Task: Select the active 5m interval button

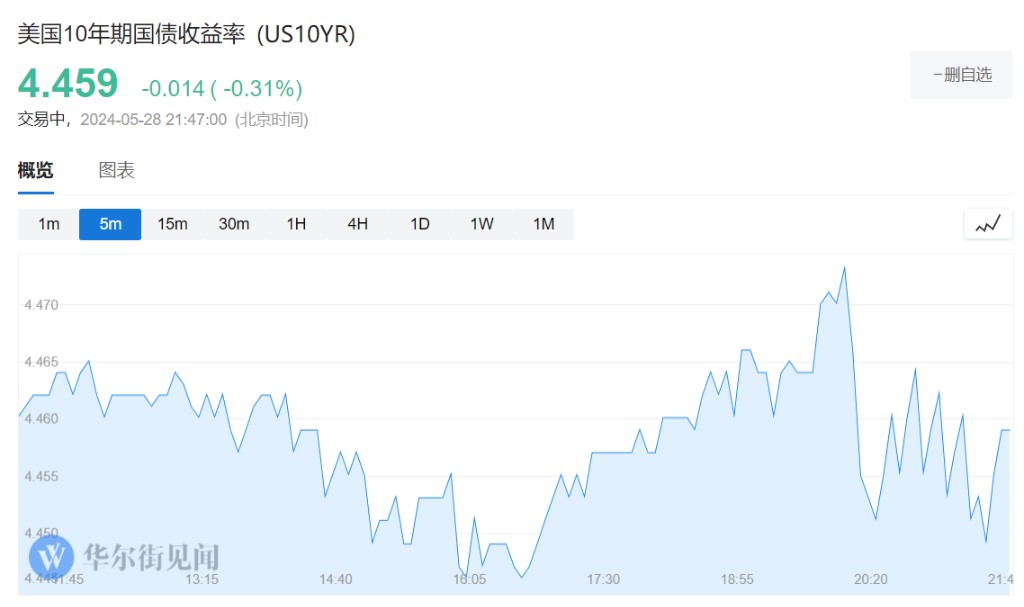Action: pos(110,224)
